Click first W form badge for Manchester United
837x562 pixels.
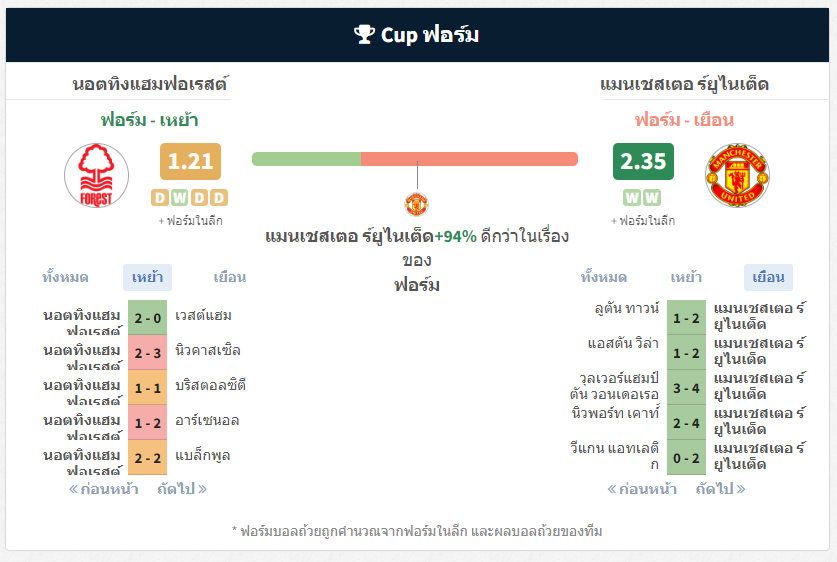click(632, 198)
